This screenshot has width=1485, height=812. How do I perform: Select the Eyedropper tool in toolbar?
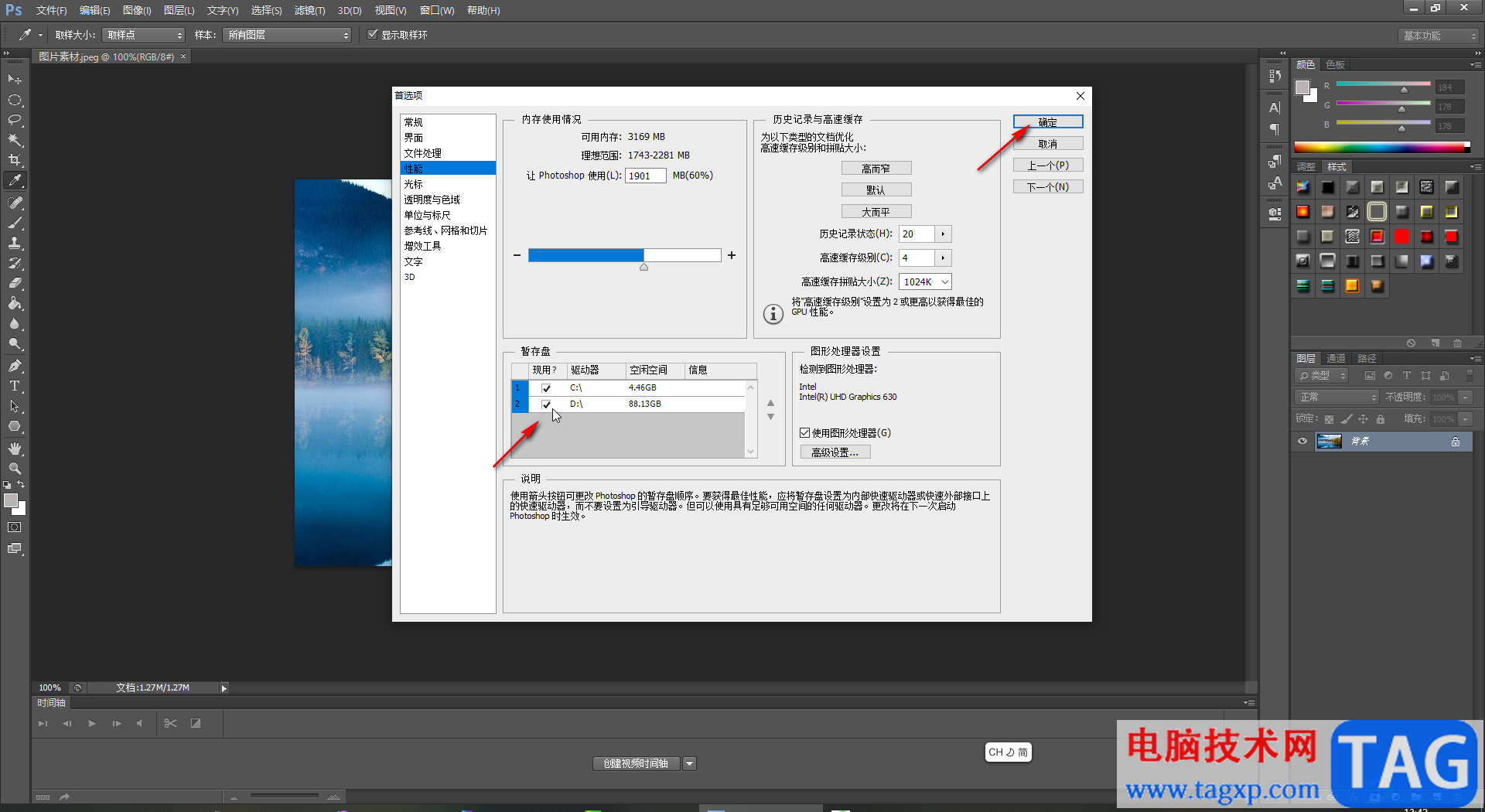point(15,180)
